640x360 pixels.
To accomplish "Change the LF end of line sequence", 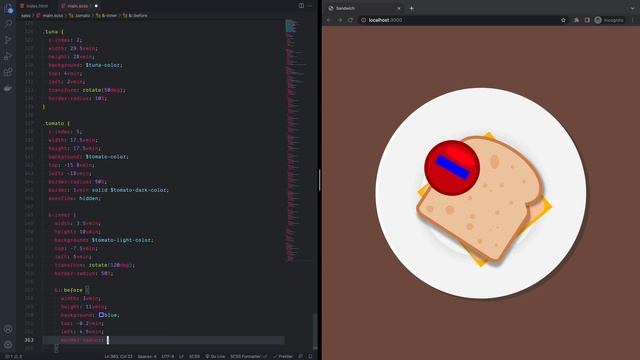I will 181,356.
